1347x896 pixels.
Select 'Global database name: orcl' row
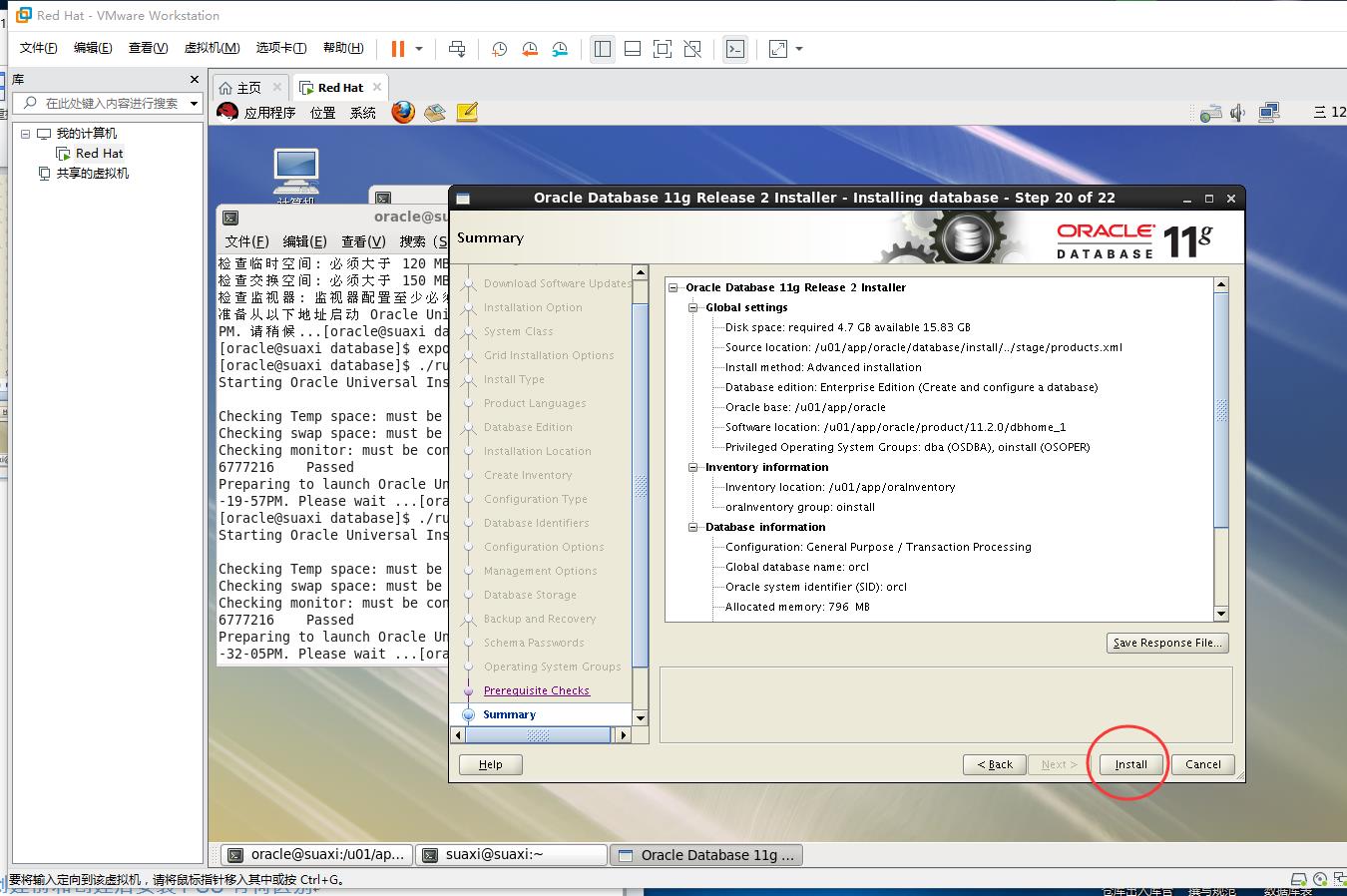click(x=796, y=567)
